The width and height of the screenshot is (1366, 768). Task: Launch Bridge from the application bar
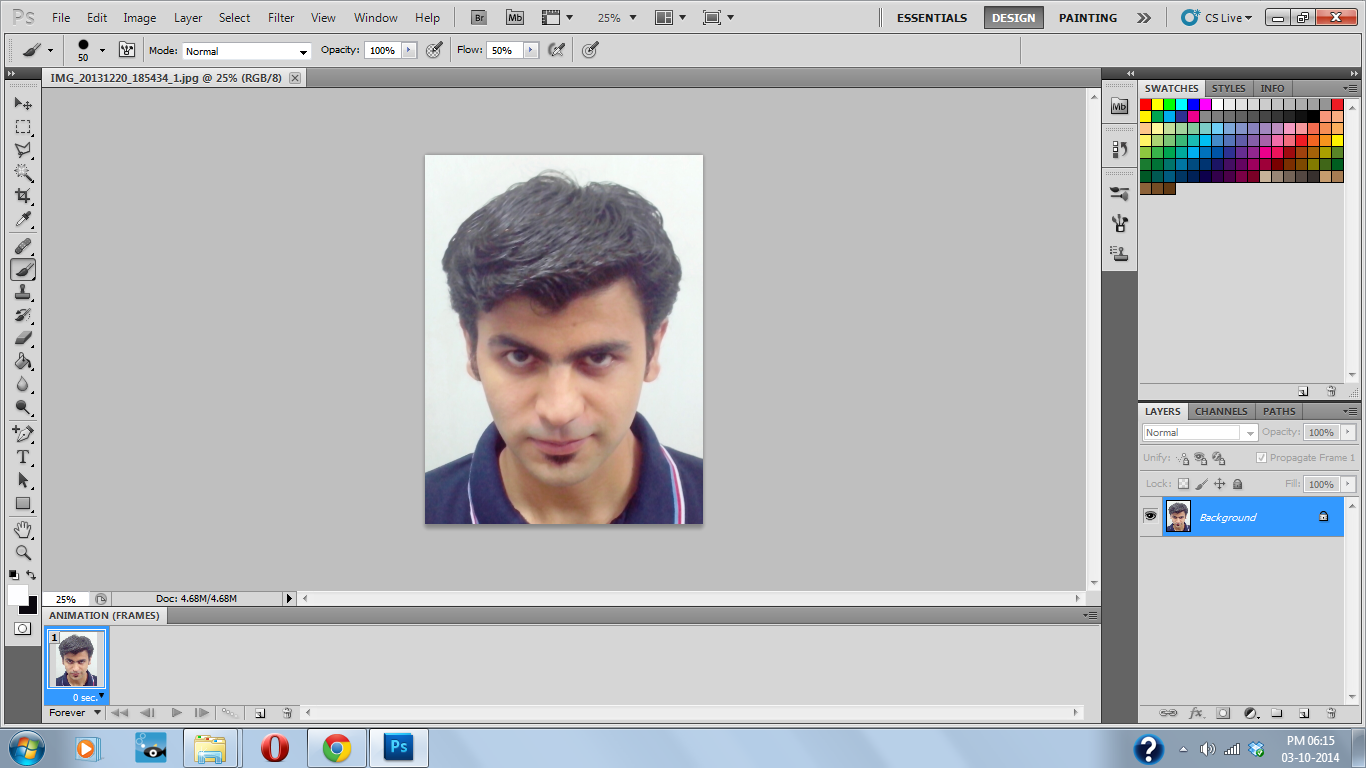(479, 18)
